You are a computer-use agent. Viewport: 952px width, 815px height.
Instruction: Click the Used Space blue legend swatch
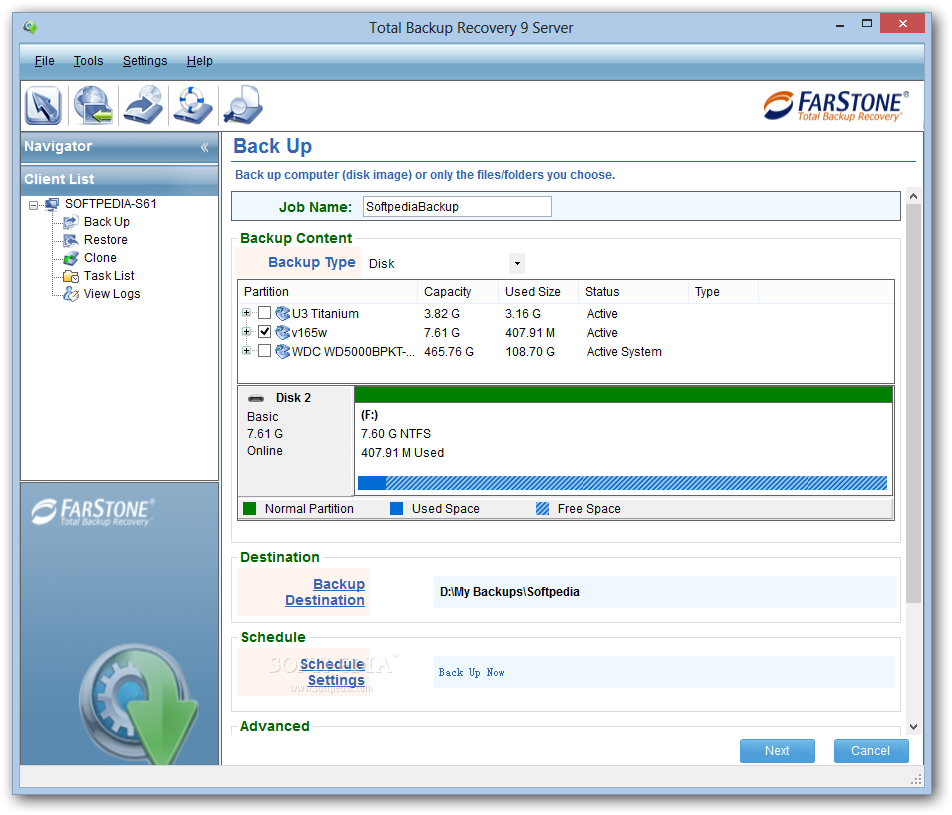click(396, 509)
